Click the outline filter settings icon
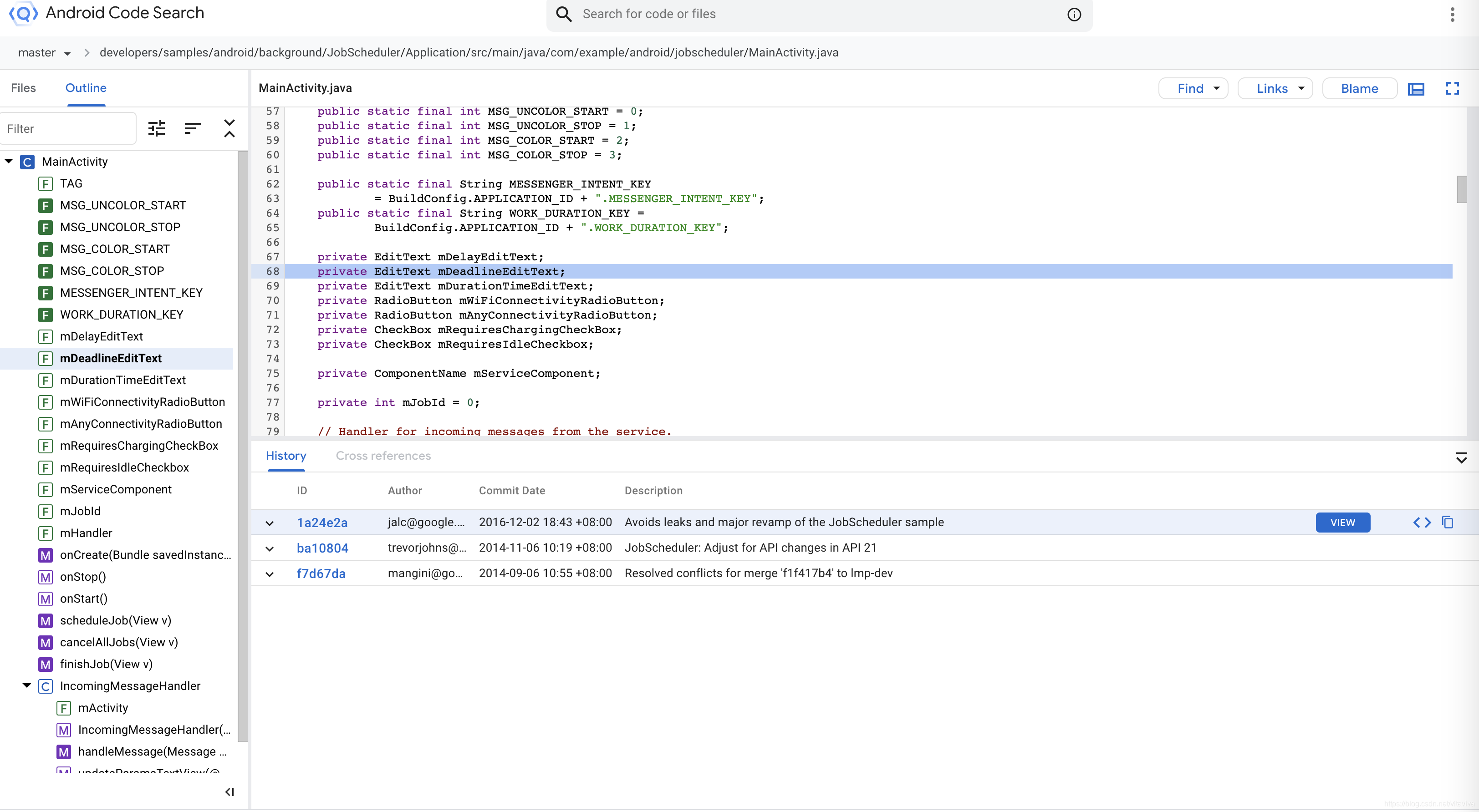This screenshot has height=812, width=1479. click(x=156, y=128)
